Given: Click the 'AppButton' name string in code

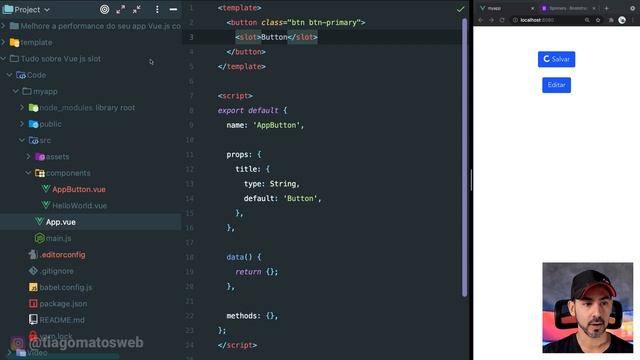Looking at the screenshot, I should pyautogui.click(x=278, y=125).
